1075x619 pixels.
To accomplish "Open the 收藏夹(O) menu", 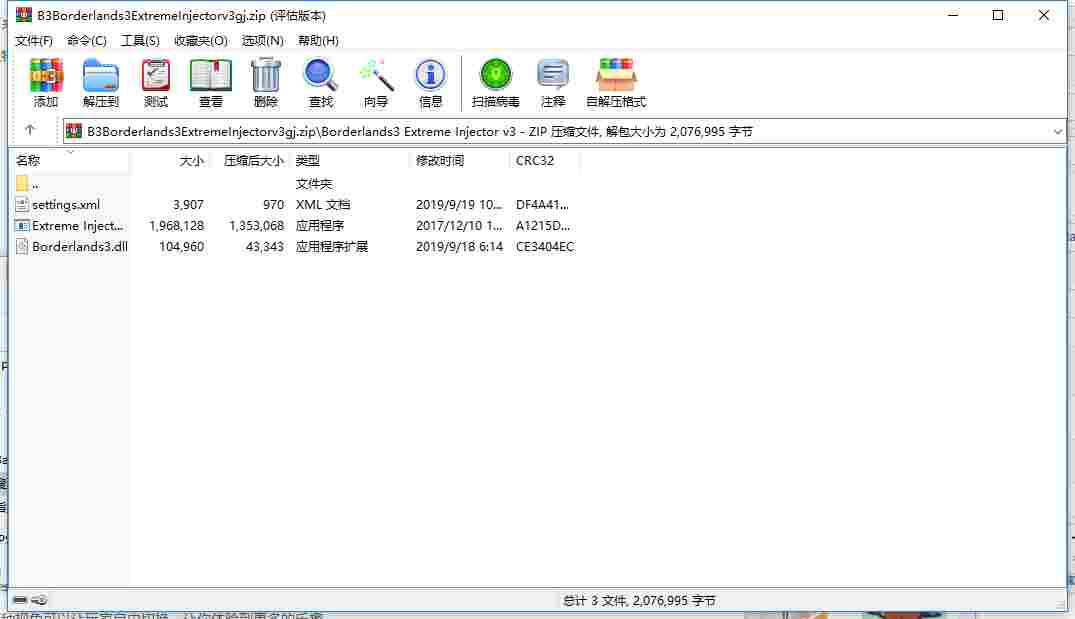I will tap(200, 40).
